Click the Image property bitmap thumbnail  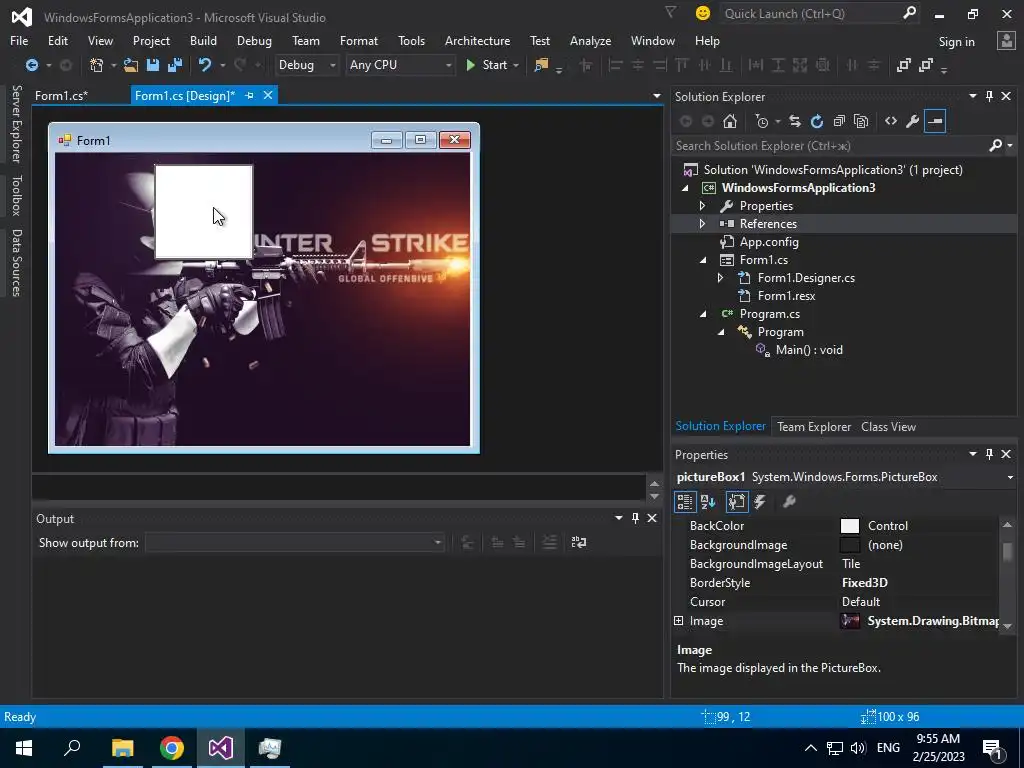click(850, 621)
